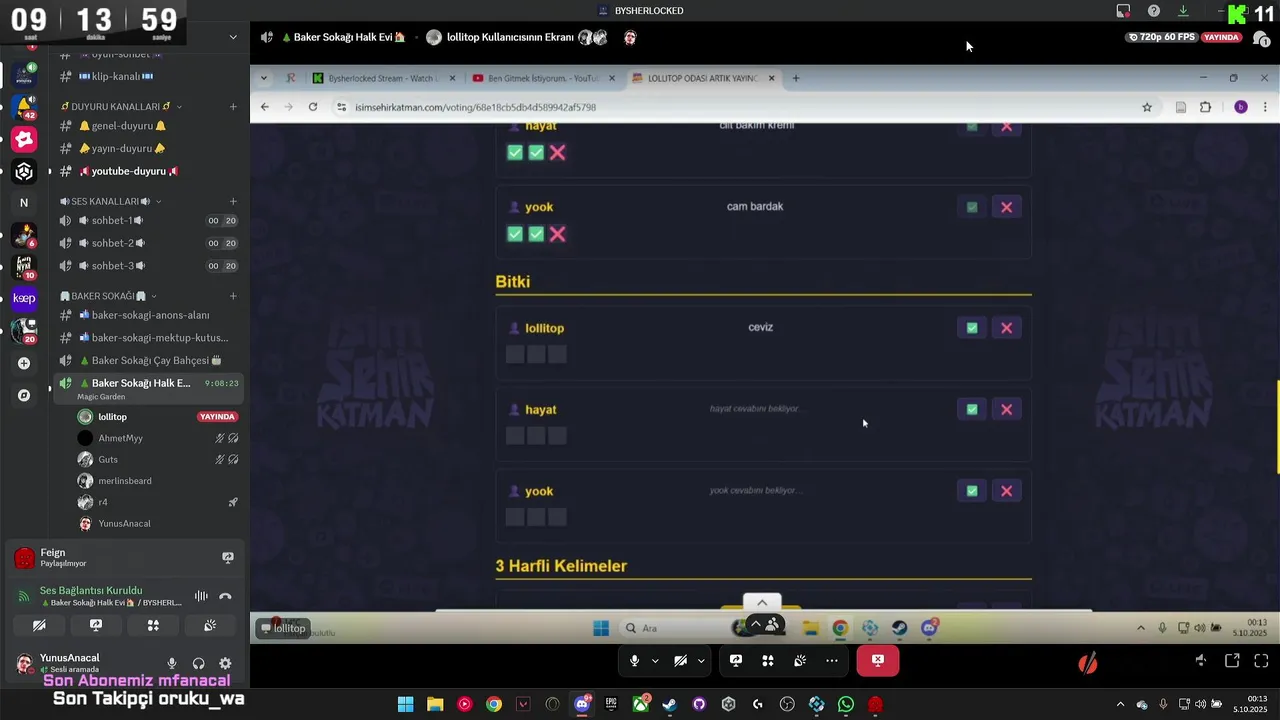
Task: Approve hayat's Bitki answer with the green check
Action: click(972, 409)
